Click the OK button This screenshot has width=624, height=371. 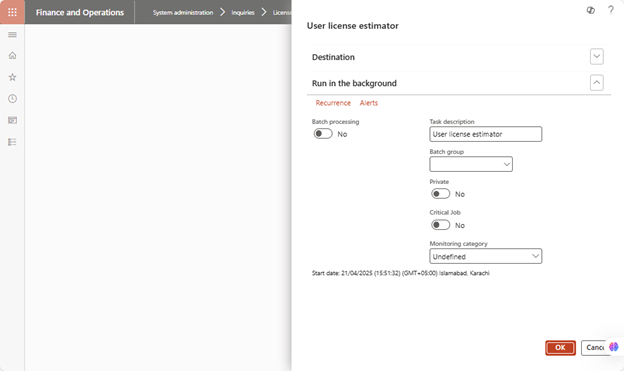[x=560, y=348]
